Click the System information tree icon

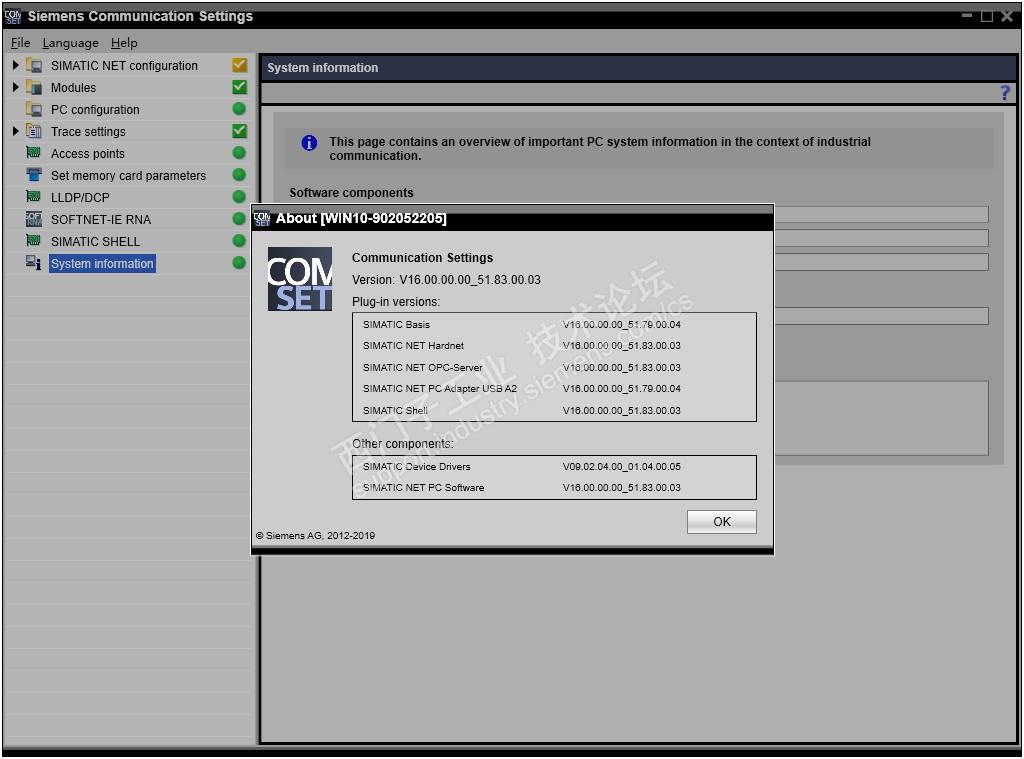33,263
